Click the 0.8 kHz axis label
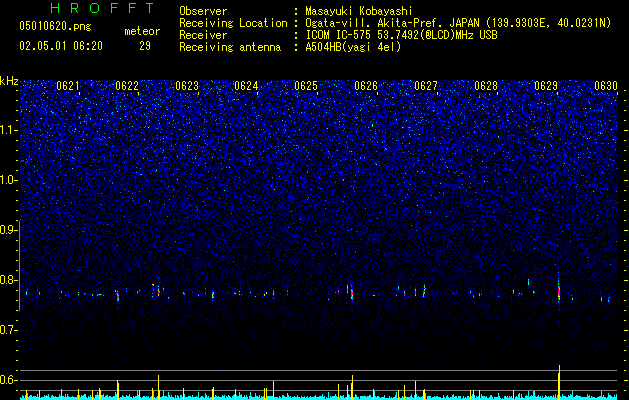Viewport: 629px width, 400px height. click(x=9, y=280)
